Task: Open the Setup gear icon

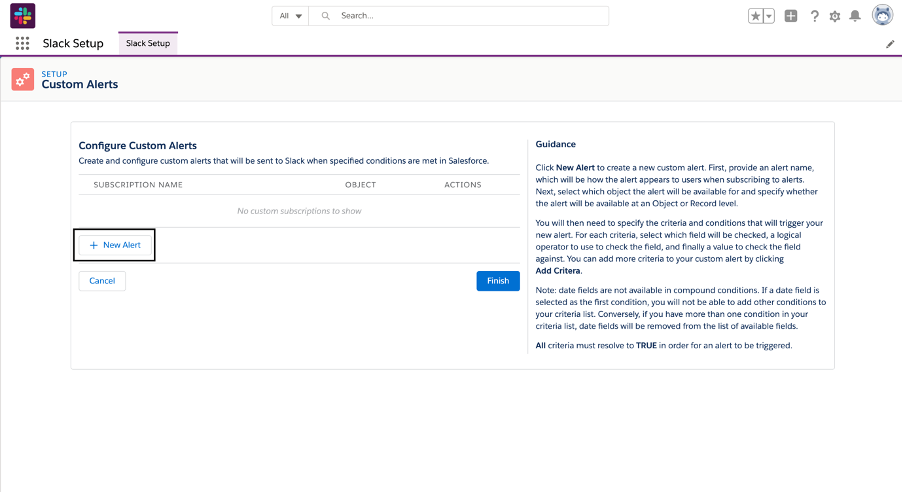Action: point(835,16)
